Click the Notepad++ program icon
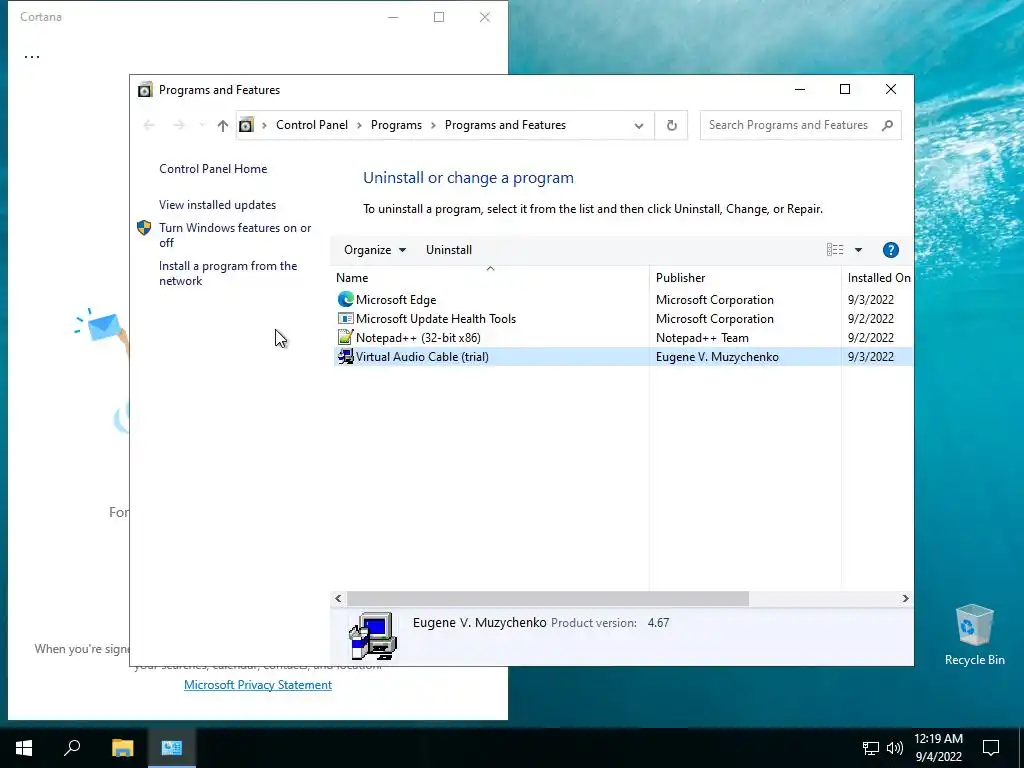The width and height of the screenshot is (1024, 768). pos(345,338)
